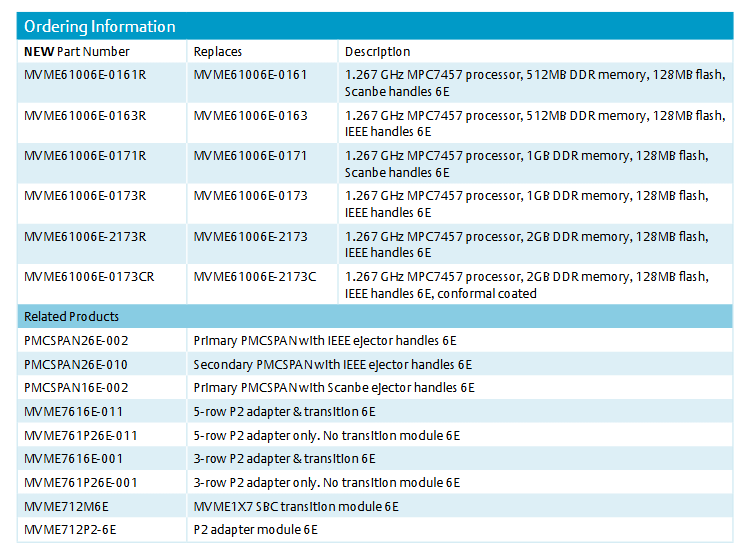Click the Related Products section header
This screenshot has height=557, width=753.
click(x=72, y=317)
